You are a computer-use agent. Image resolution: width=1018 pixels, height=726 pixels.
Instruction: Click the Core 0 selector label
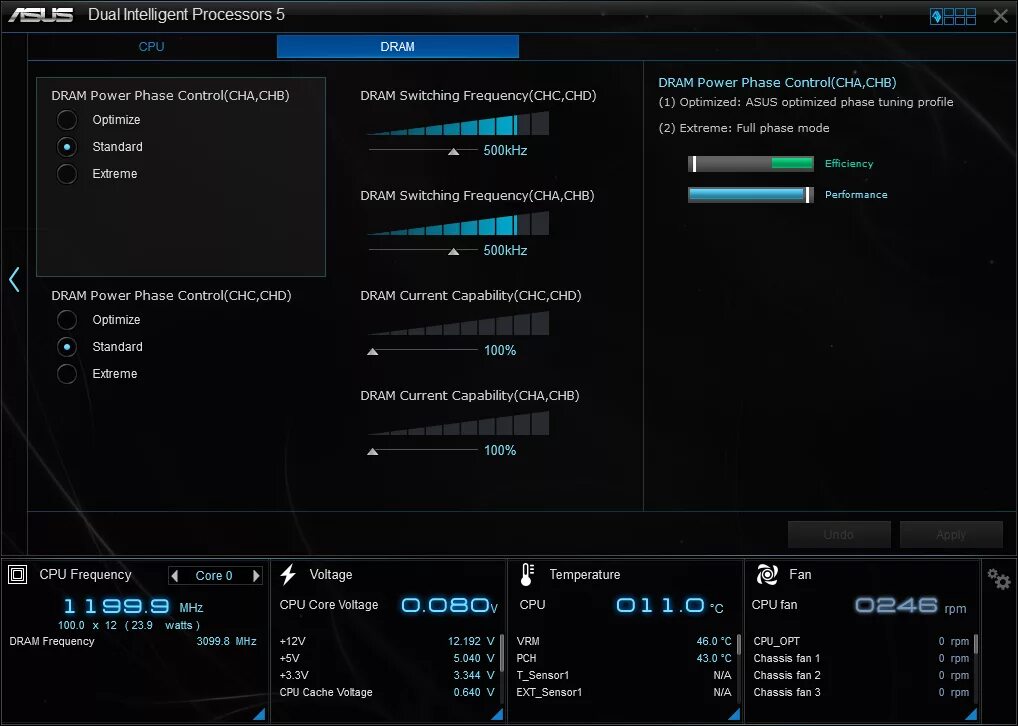(214, 576)
